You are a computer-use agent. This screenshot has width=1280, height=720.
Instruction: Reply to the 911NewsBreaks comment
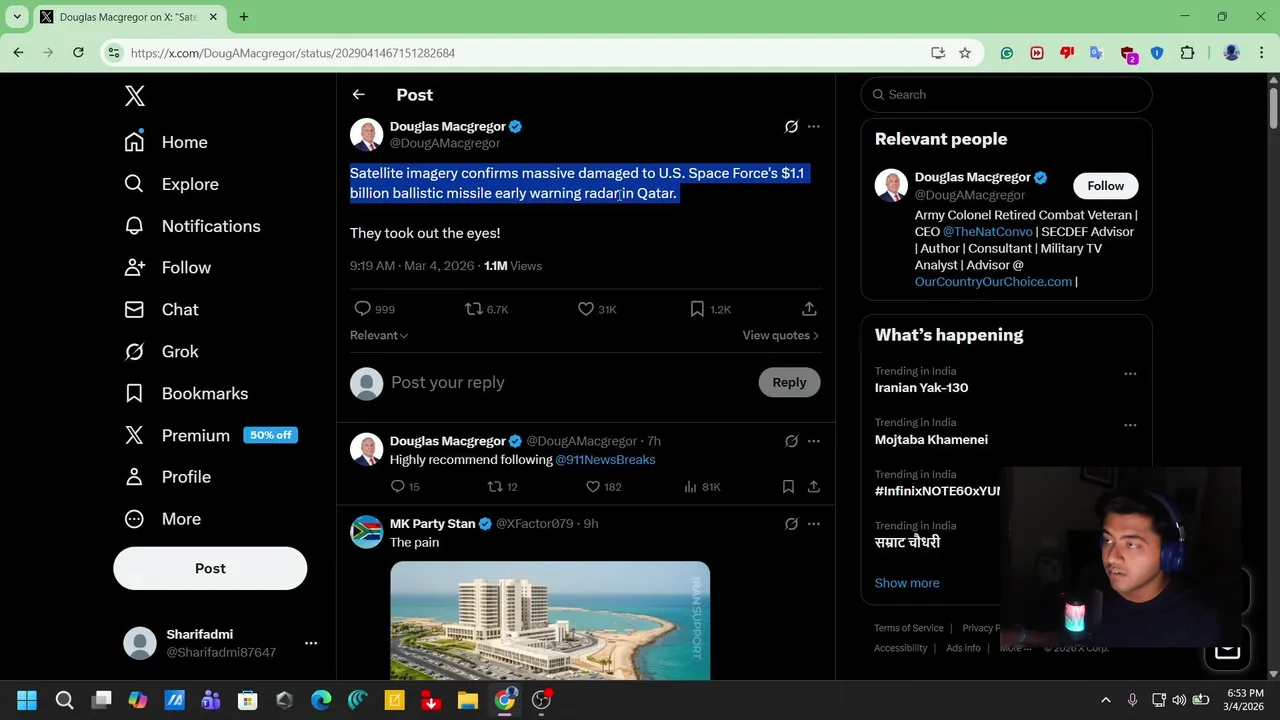(x=405, y=487)
